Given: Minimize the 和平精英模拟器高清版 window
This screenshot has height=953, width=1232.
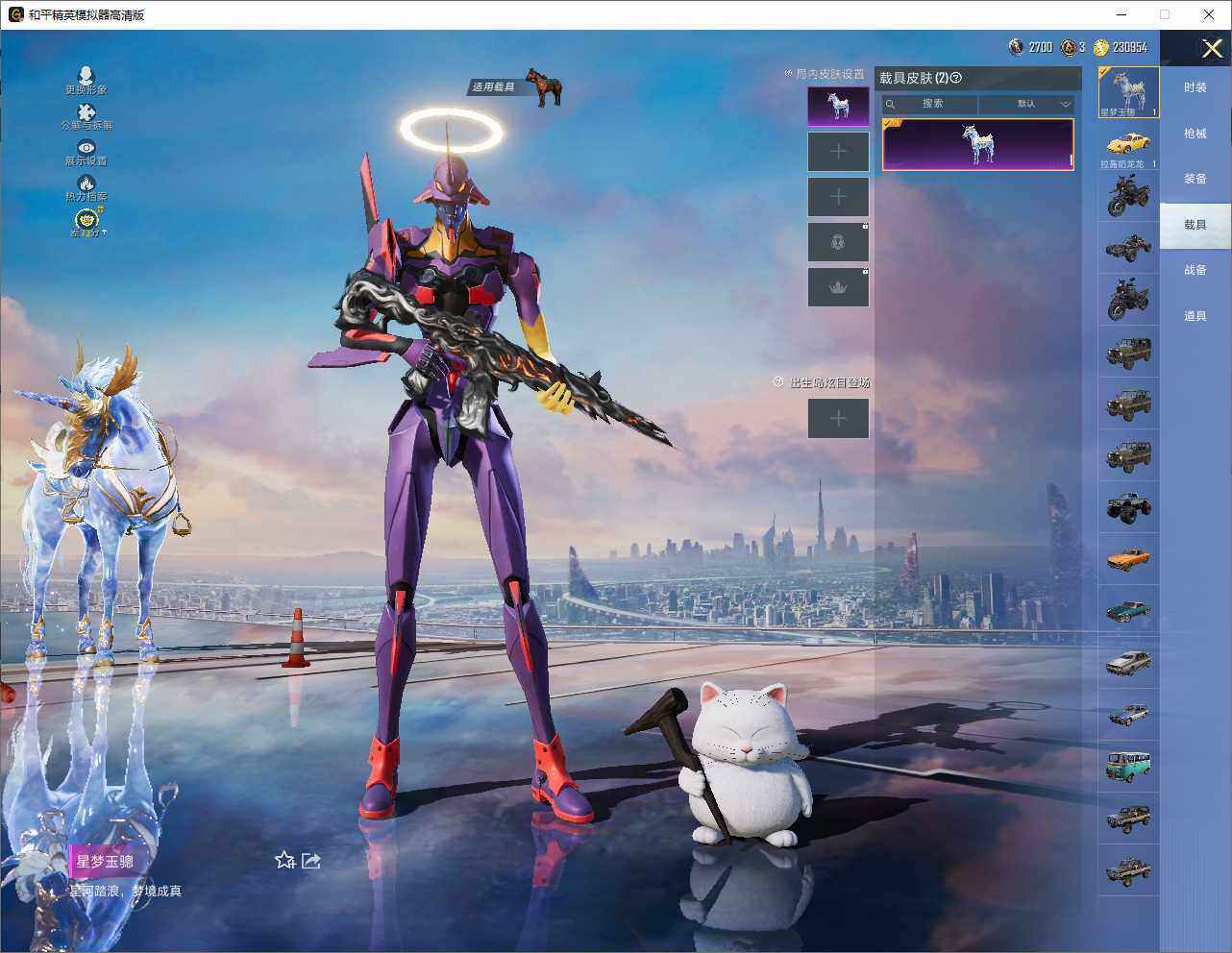Looking at the screenshot, I should point(1121,14).
